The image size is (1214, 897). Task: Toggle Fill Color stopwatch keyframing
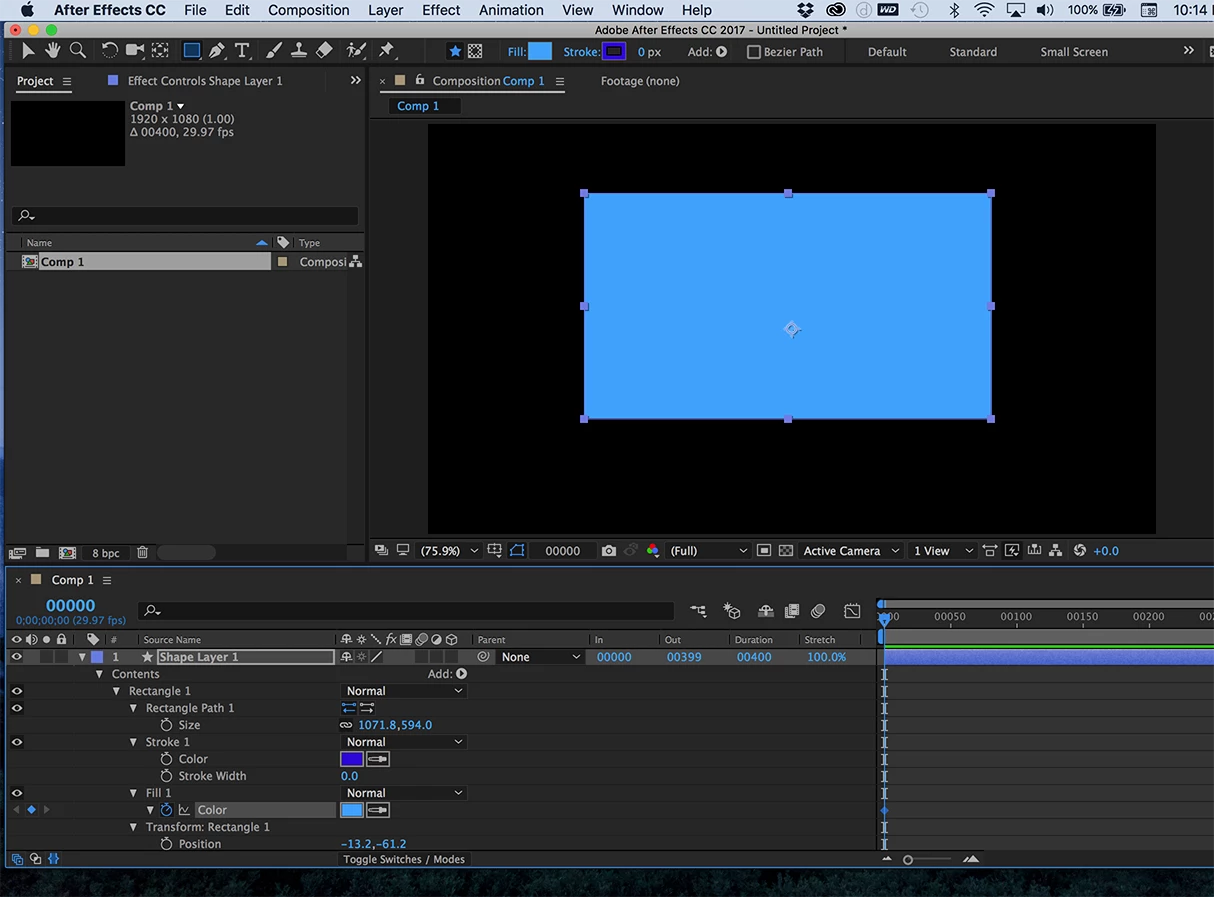[x=166, y=810]
